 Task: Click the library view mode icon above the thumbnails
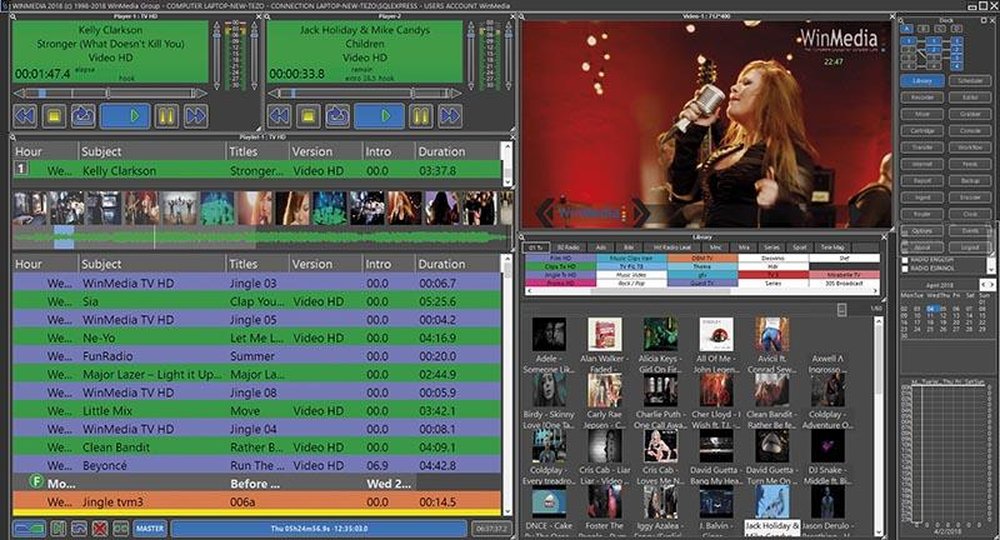click(x=842, y=309)
